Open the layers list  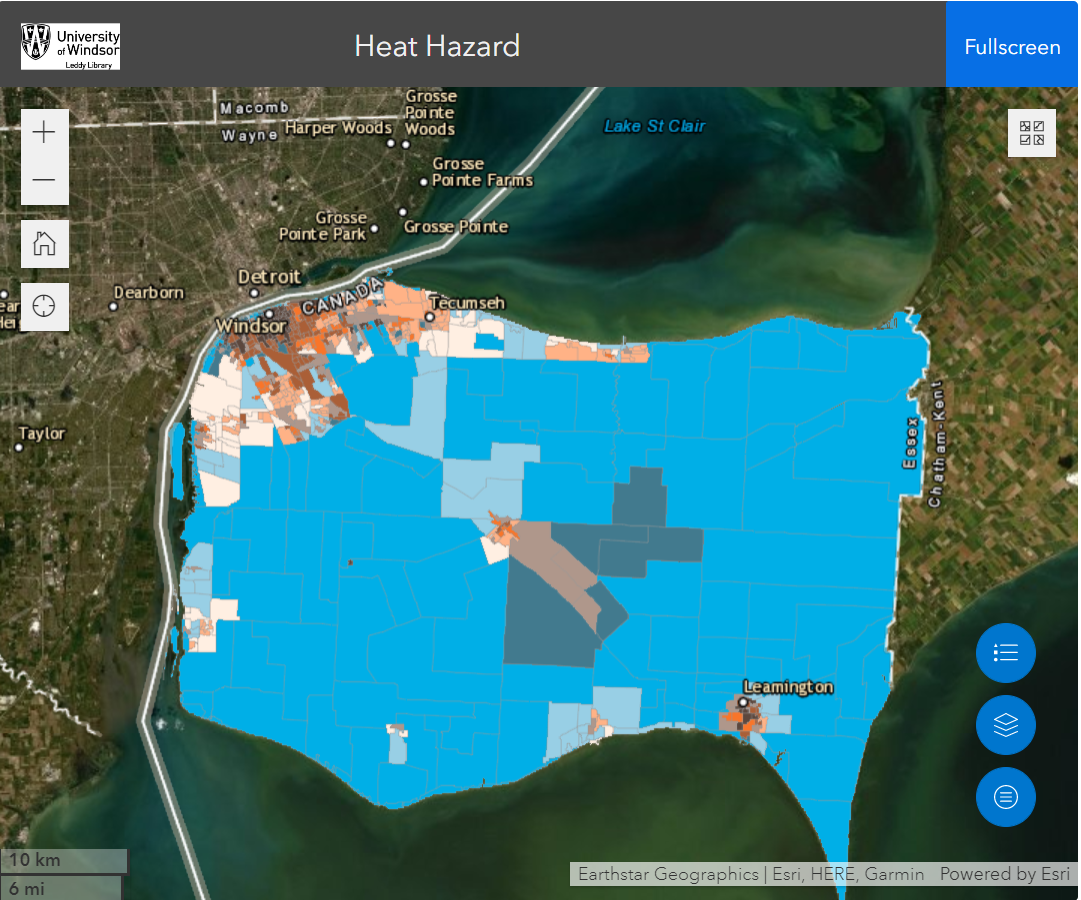coord(1005,725)
